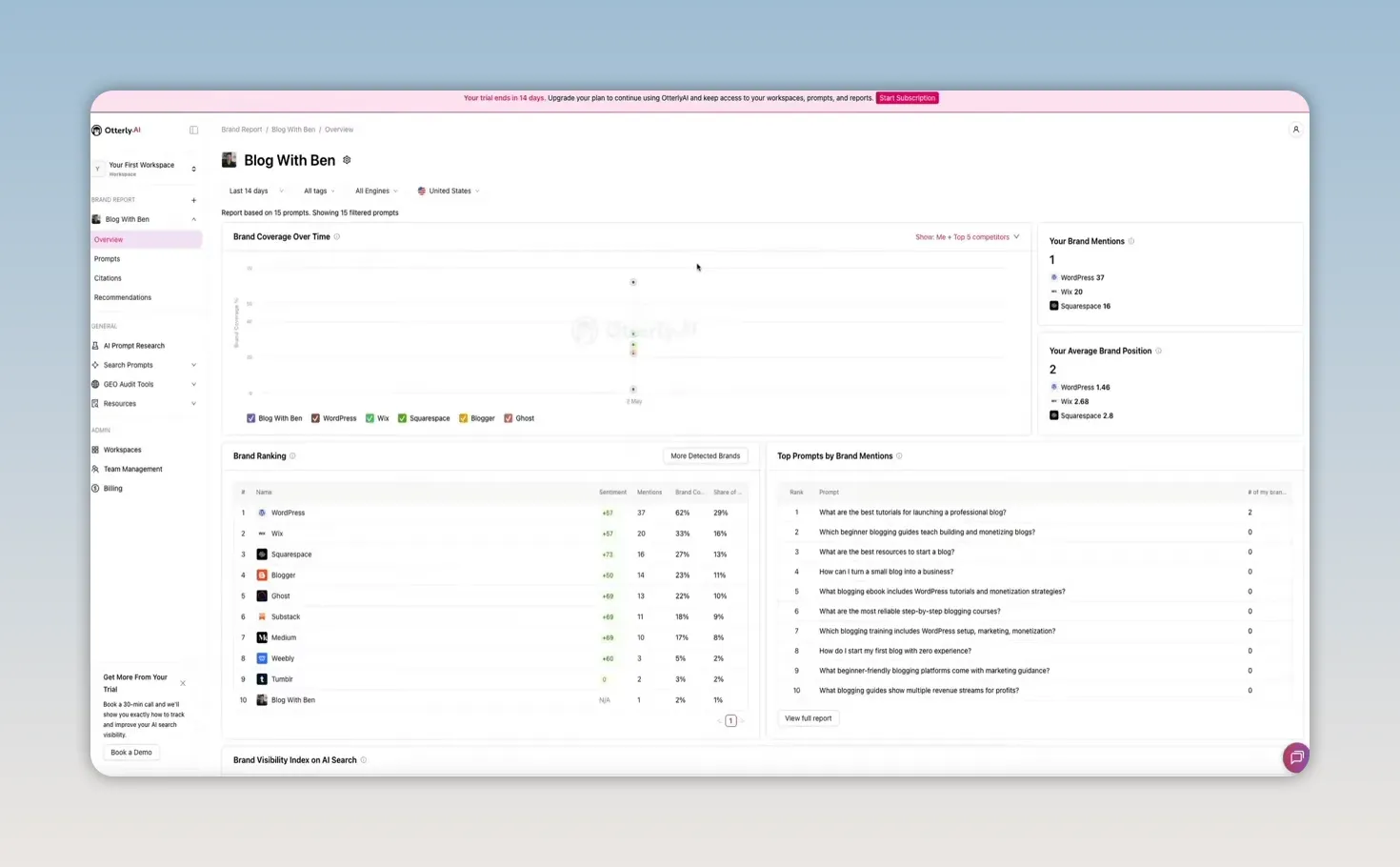Click More Detected Brands button
Image resolution: width=1400 pixels, height=867 pixels.
(x=705, y=456)
